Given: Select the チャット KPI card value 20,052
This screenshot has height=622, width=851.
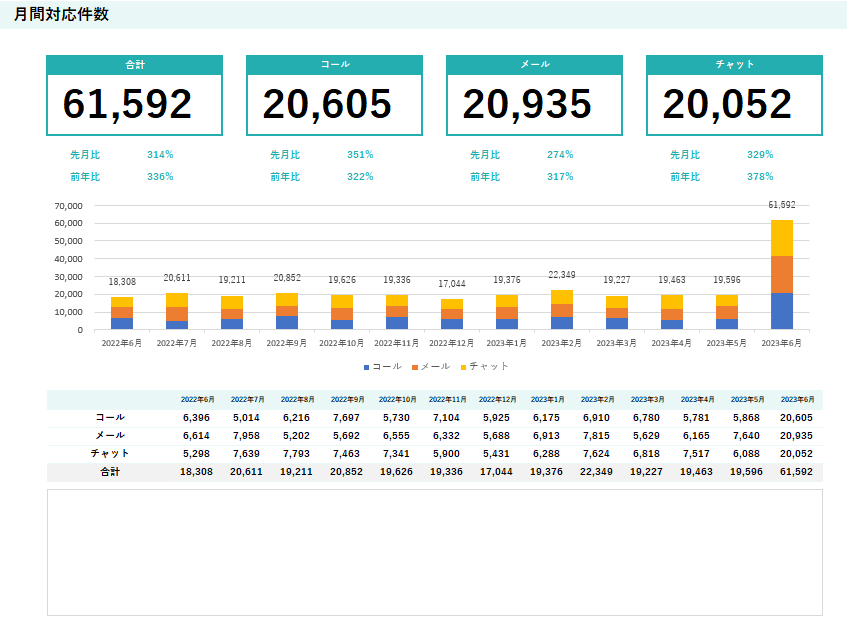Looking at the screenshot, I should tap(727, 105).
